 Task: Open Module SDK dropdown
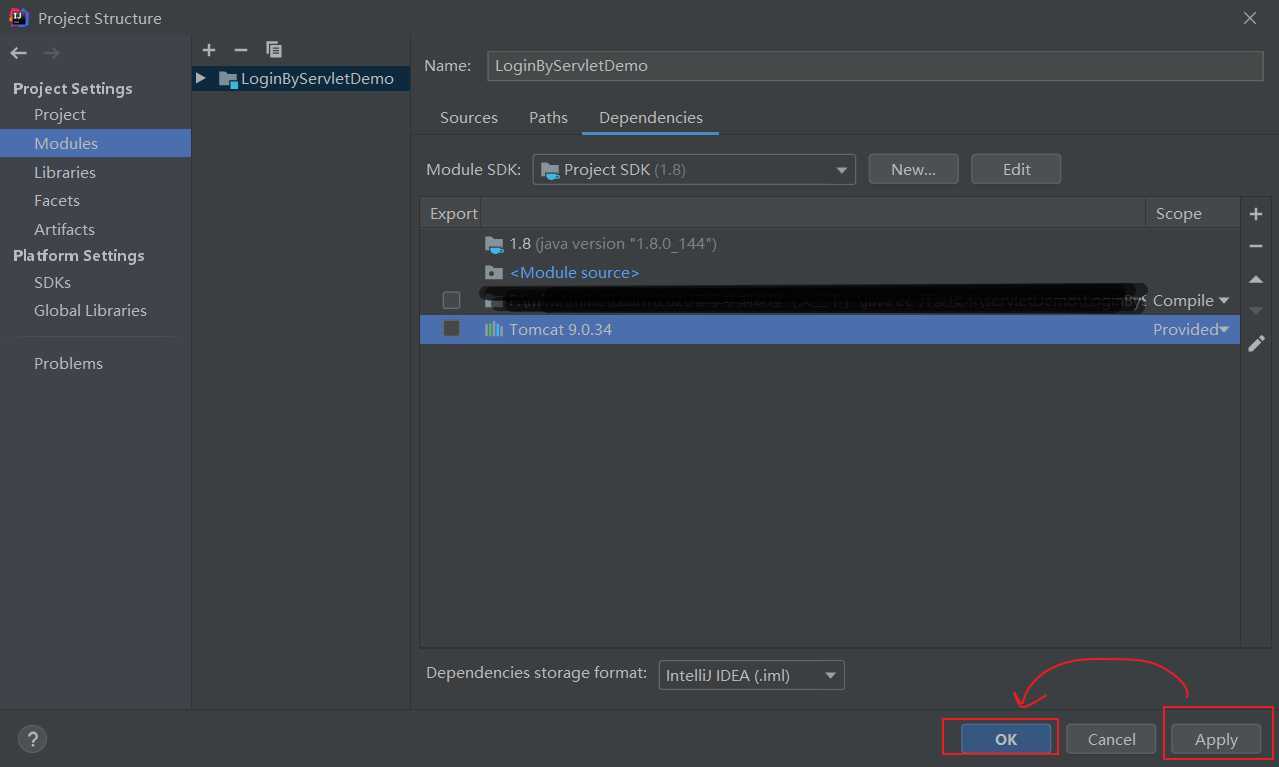pos(694,170)
